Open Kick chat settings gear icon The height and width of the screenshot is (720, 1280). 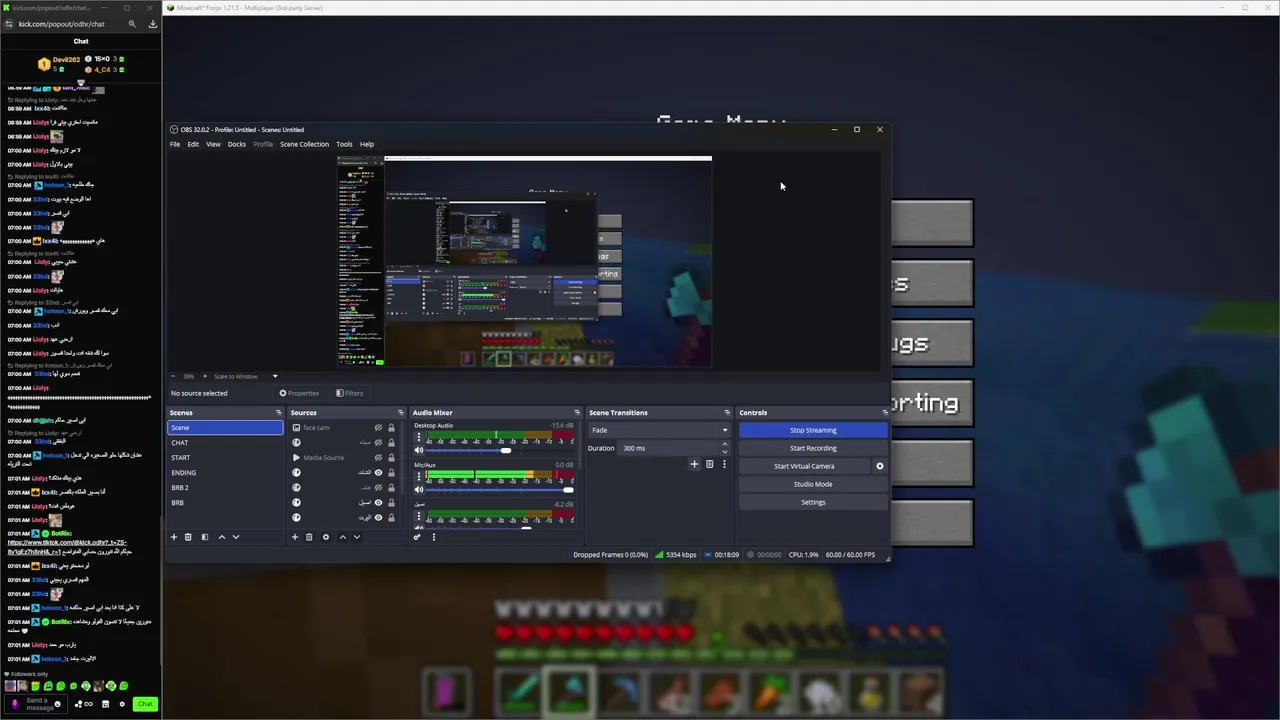[122, 704]
